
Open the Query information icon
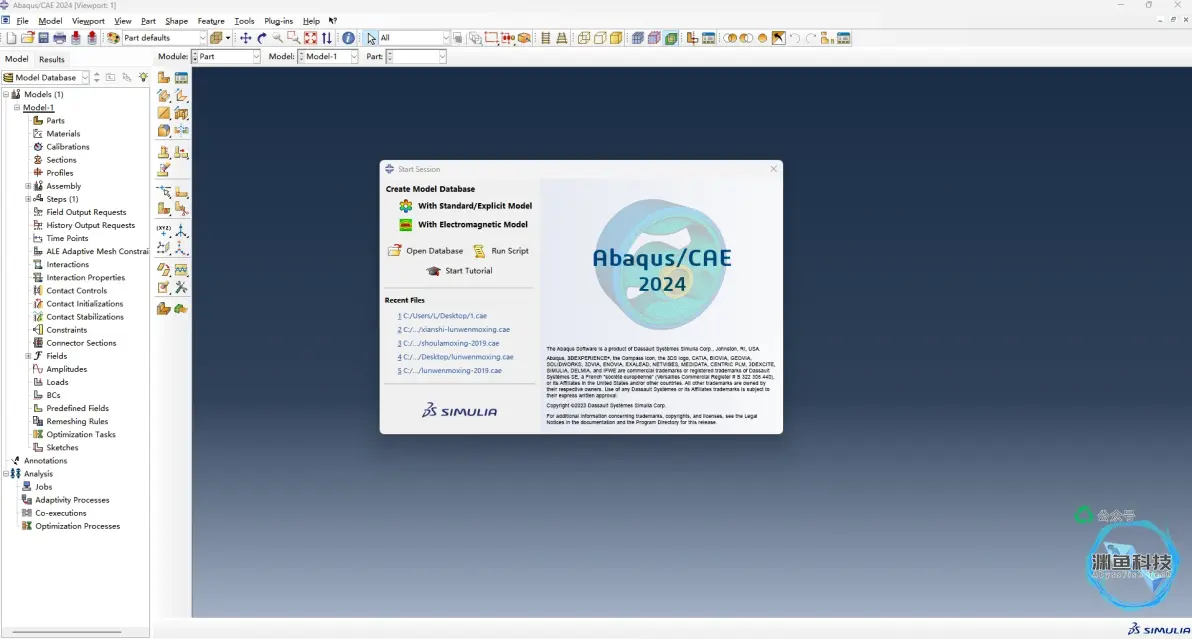(x=348, y=38)
